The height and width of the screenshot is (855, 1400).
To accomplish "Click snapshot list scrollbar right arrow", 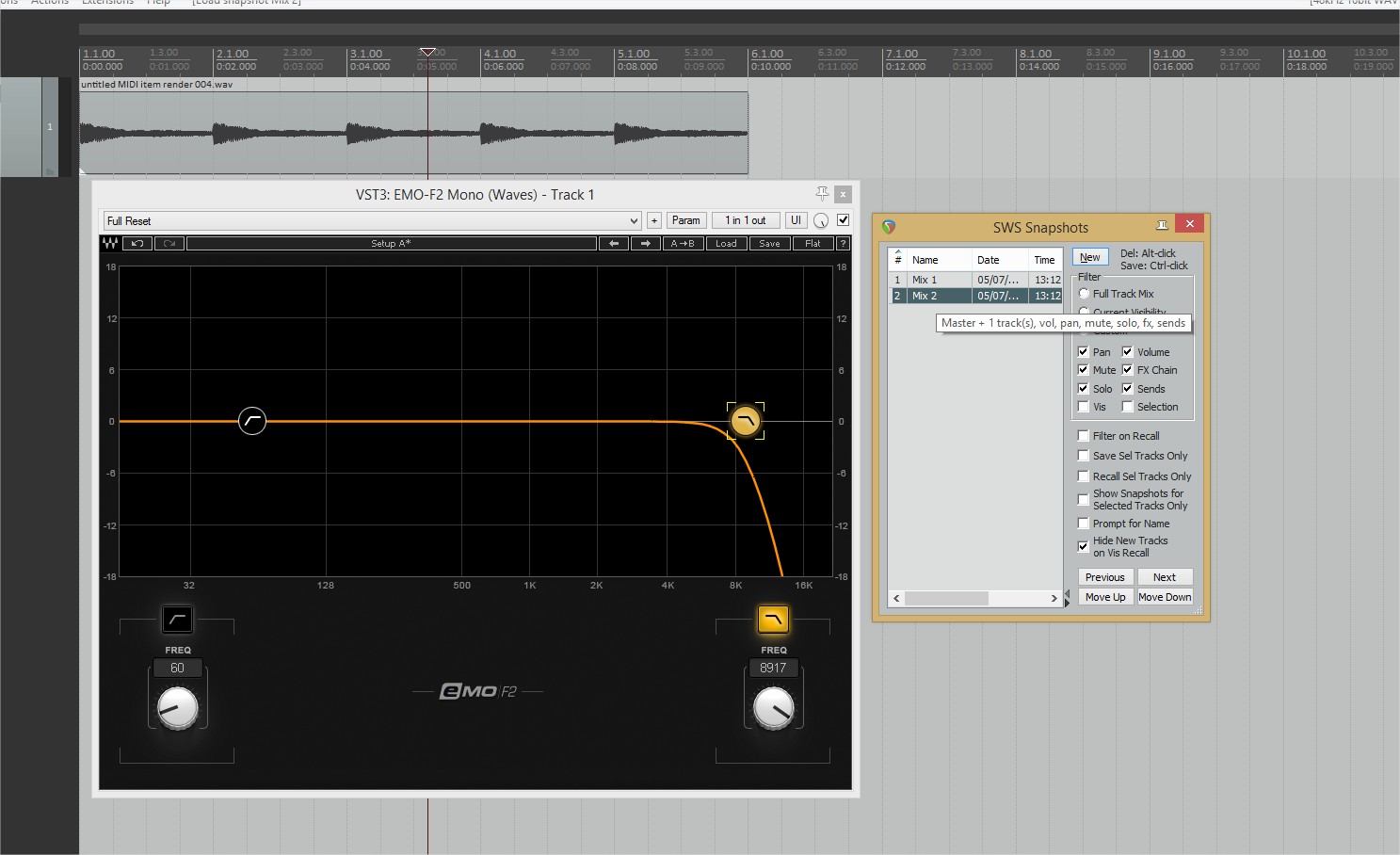I will pyautogui.click(x=1054, y=598).
